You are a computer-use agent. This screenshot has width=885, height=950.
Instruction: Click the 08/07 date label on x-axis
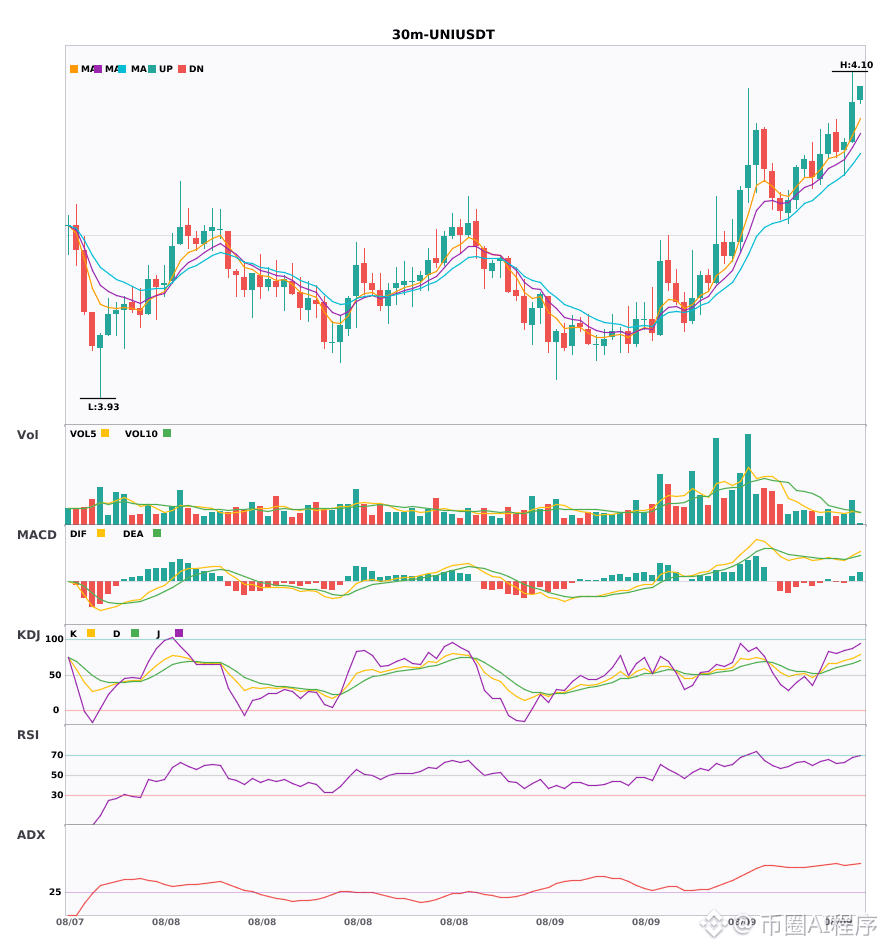[x=70, y=922]
